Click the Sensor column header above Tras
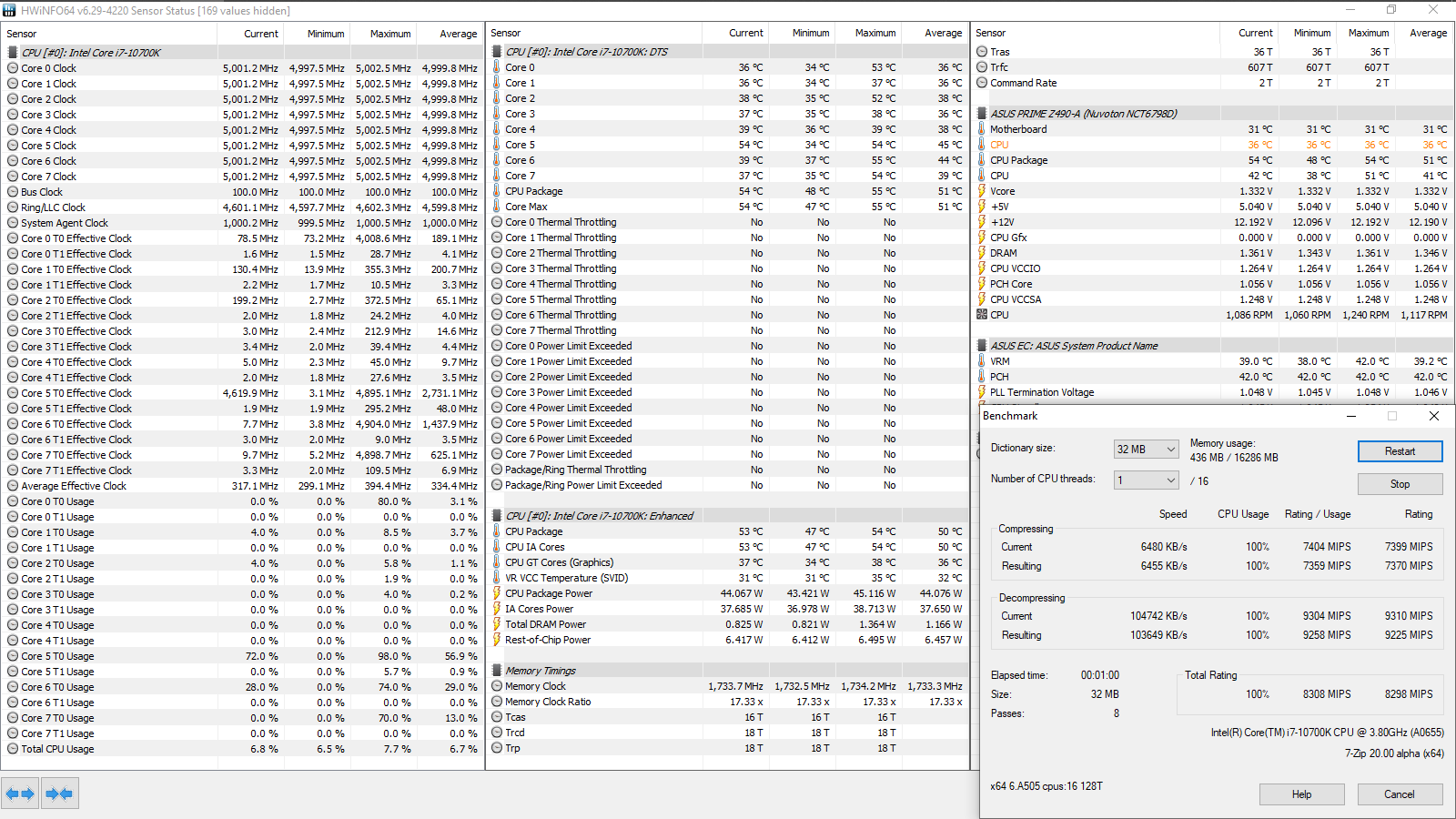Screen dimensions: 1456x819 [x=1096, y=33]
